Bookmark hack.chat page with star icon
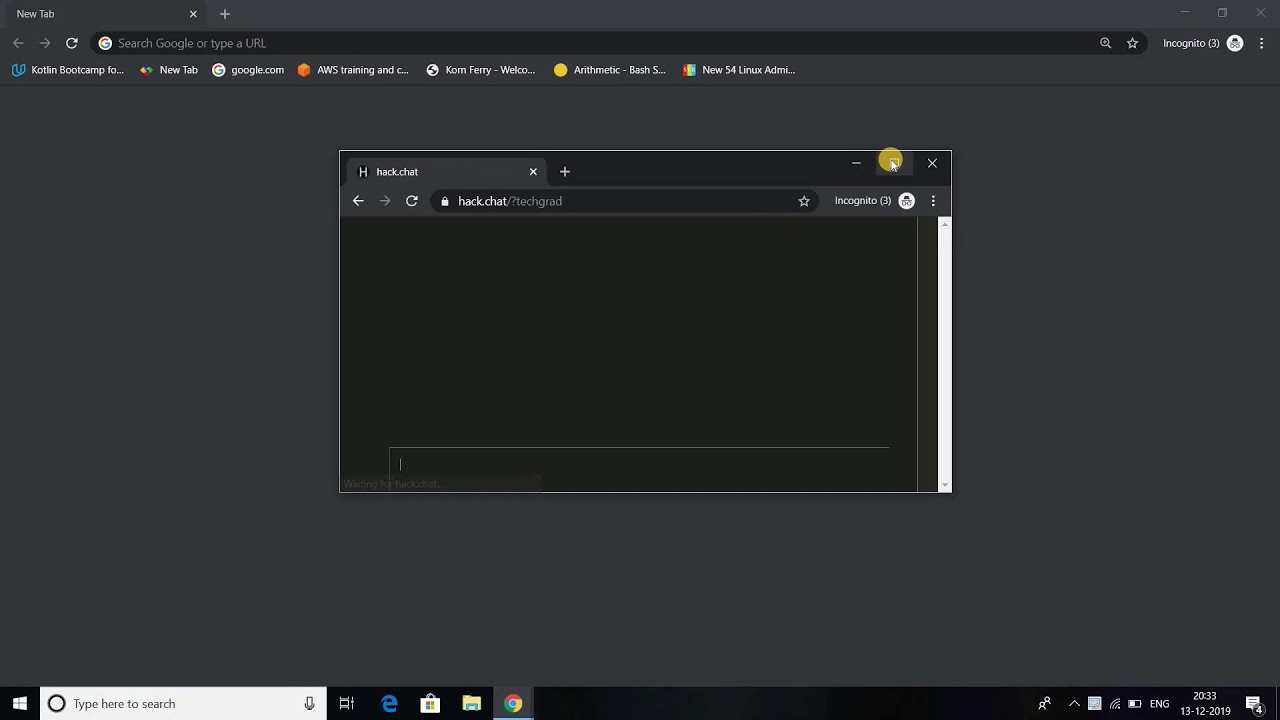This screenshot has height=720, width=1280. (804, 201)
